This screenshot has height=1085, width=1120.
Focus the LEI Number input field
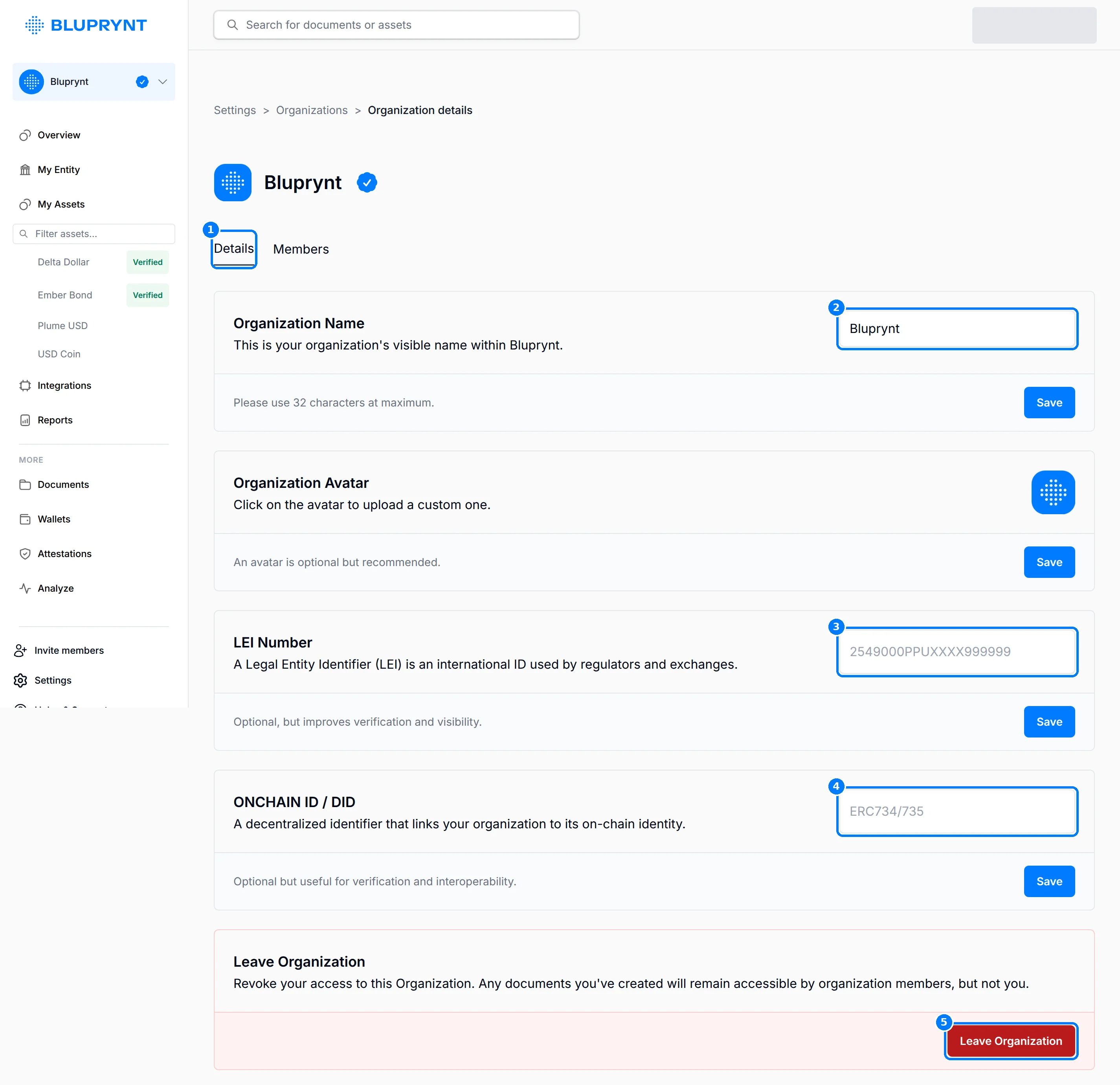(x=957, y=652)
